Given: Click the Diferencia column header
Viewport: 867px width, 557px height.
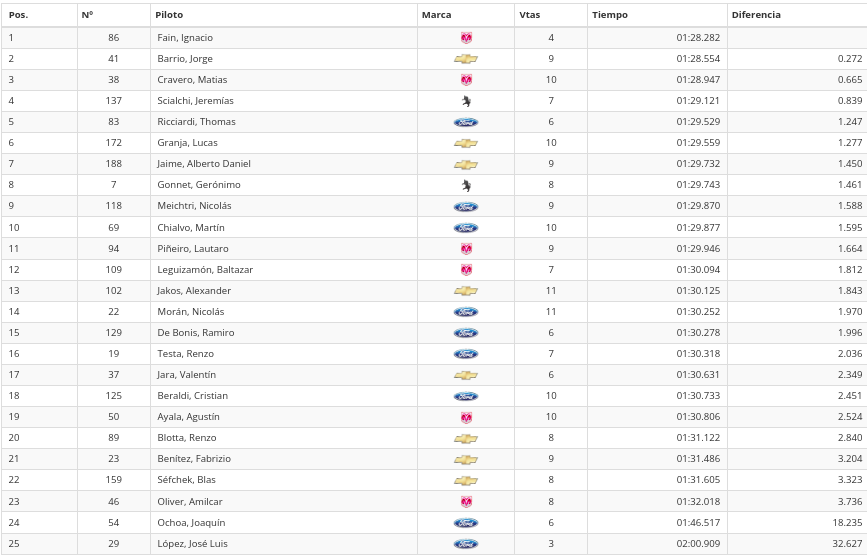Looking at the screenshot, I should tap(756, 15).
